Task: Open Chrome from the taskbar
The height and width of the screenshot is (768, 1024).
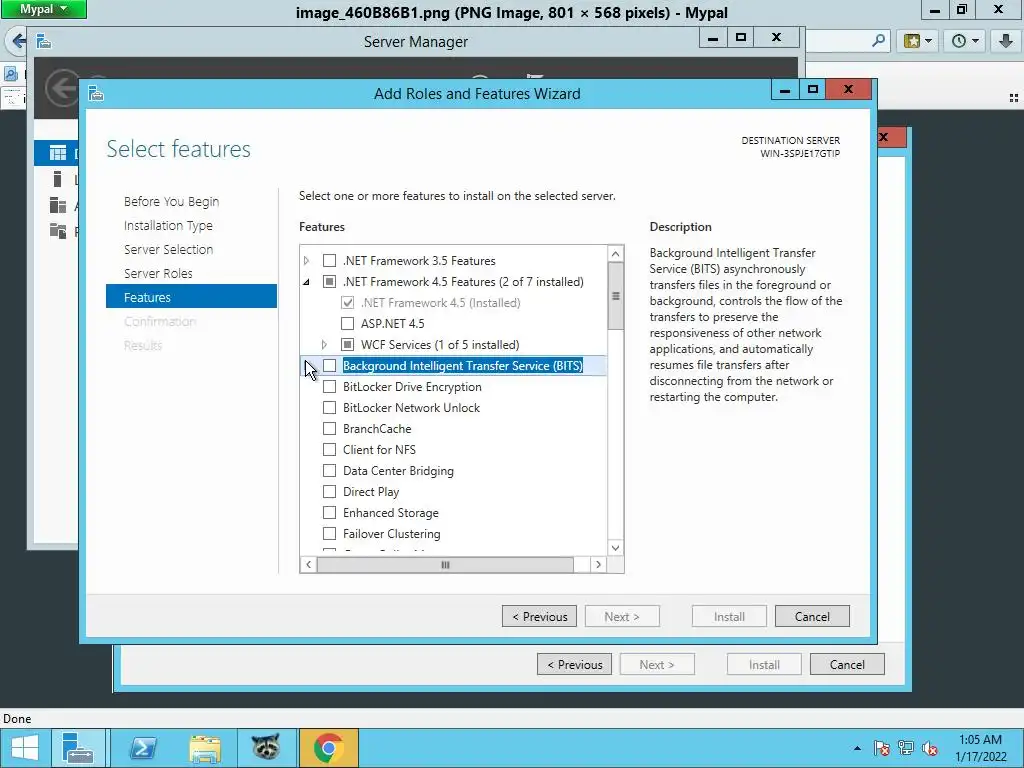Action: [x=328, y=748]
